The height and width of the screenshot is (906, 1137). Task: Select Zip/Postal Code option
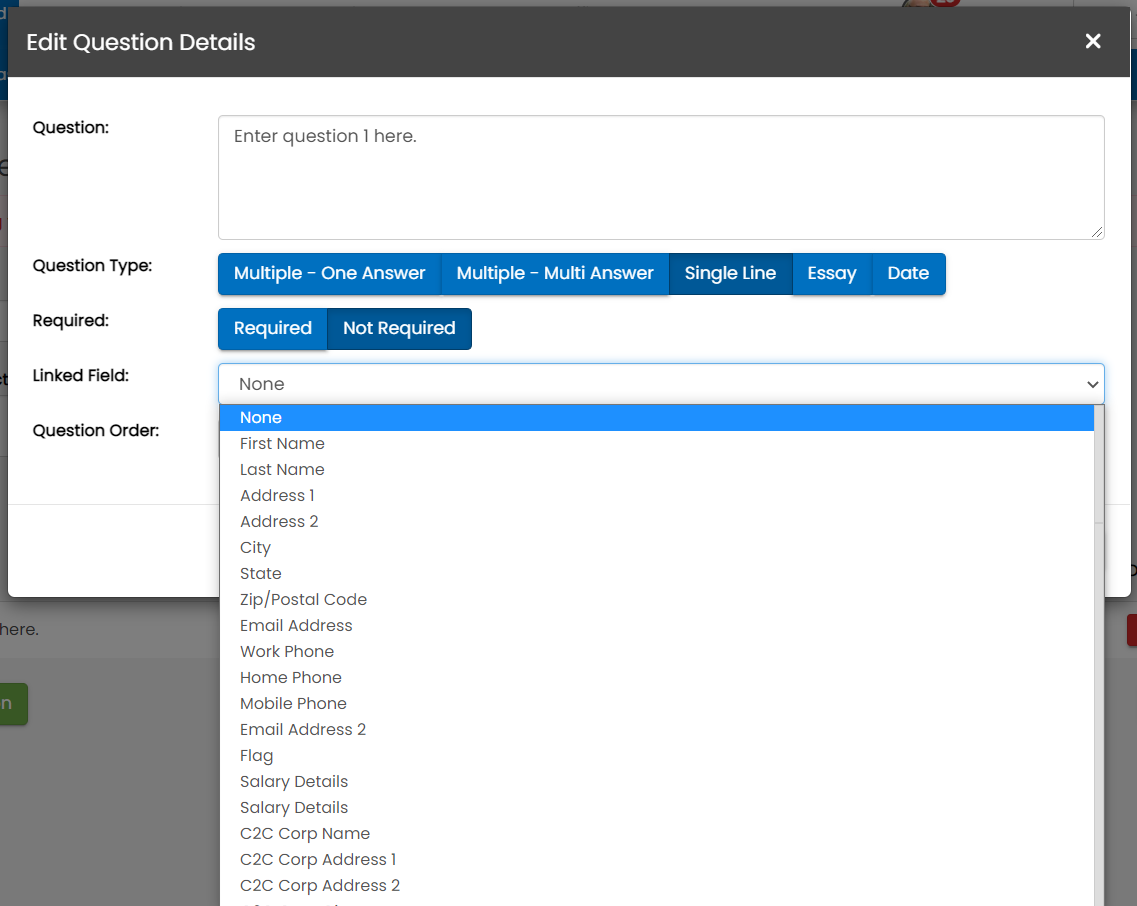[303, 600]
